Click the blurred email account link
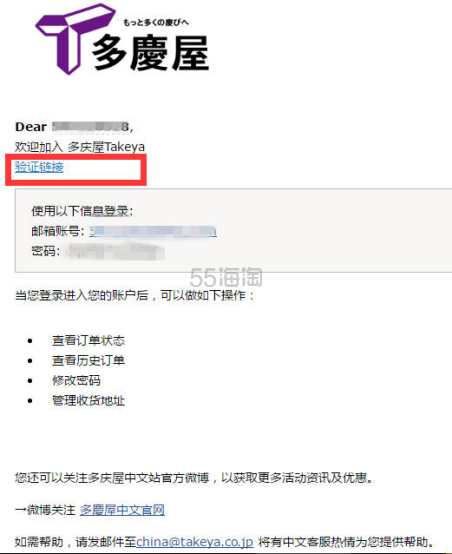 (153, 231)
